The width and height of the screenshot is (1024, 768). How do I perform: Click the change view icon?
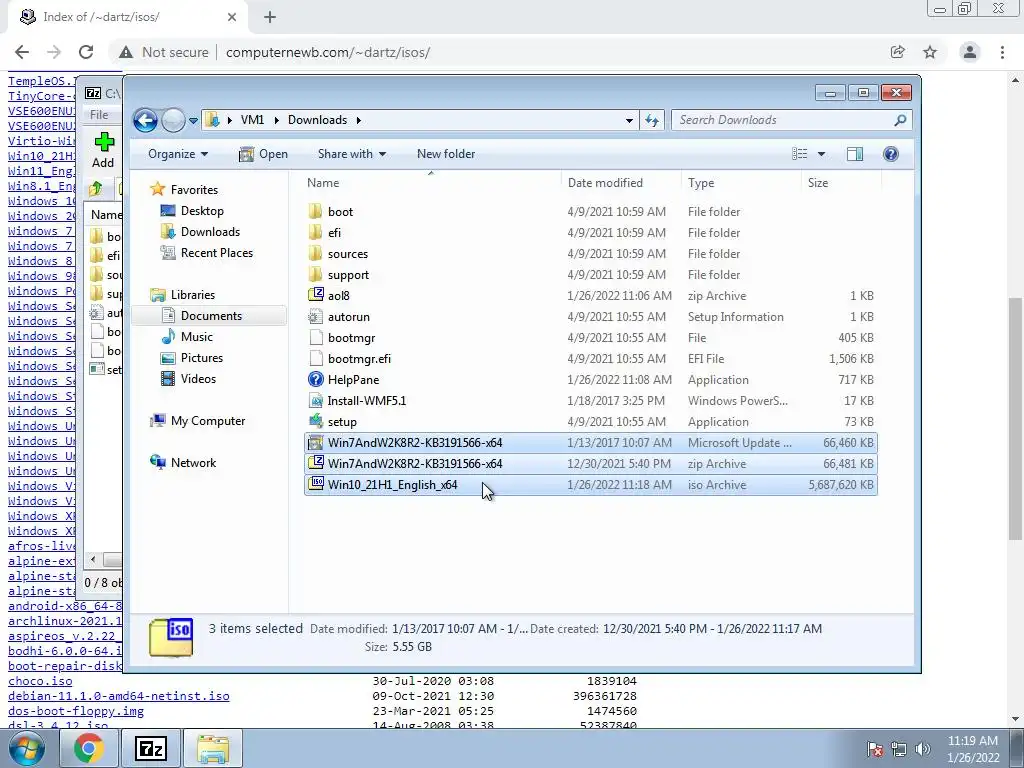(800, 154)
